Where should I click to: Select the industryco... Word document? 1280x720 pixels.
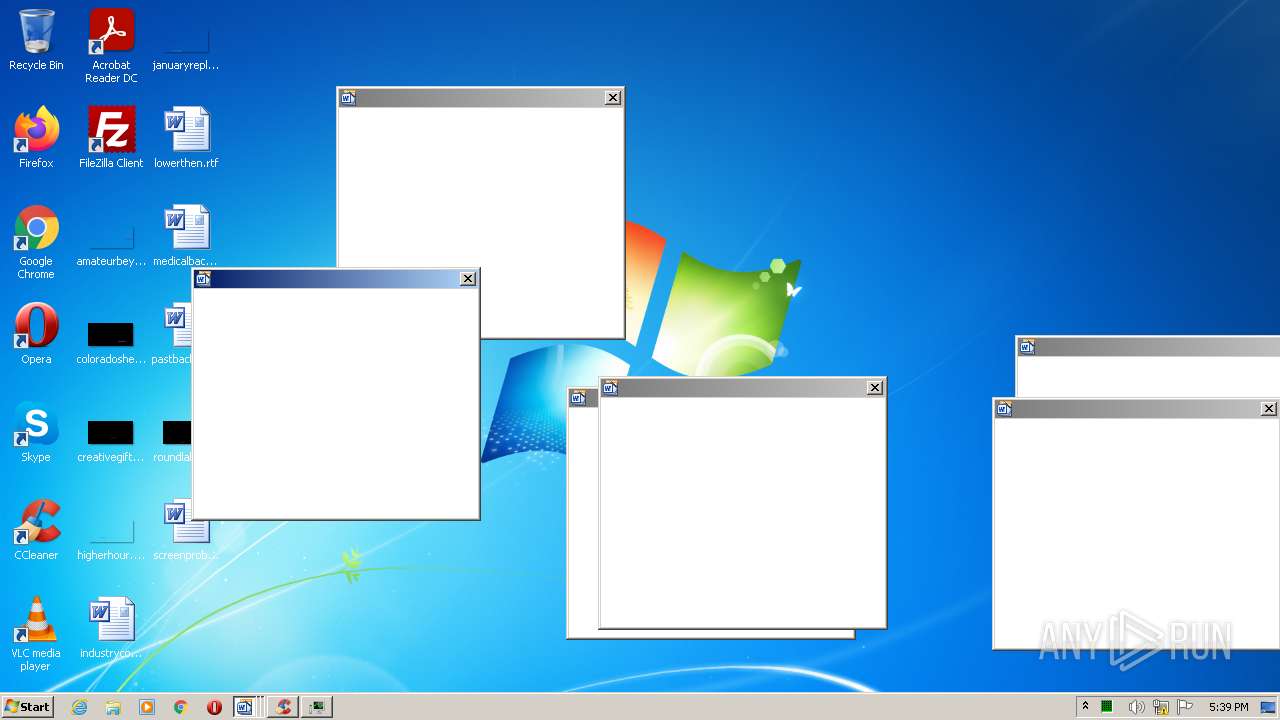pos(111,628)
